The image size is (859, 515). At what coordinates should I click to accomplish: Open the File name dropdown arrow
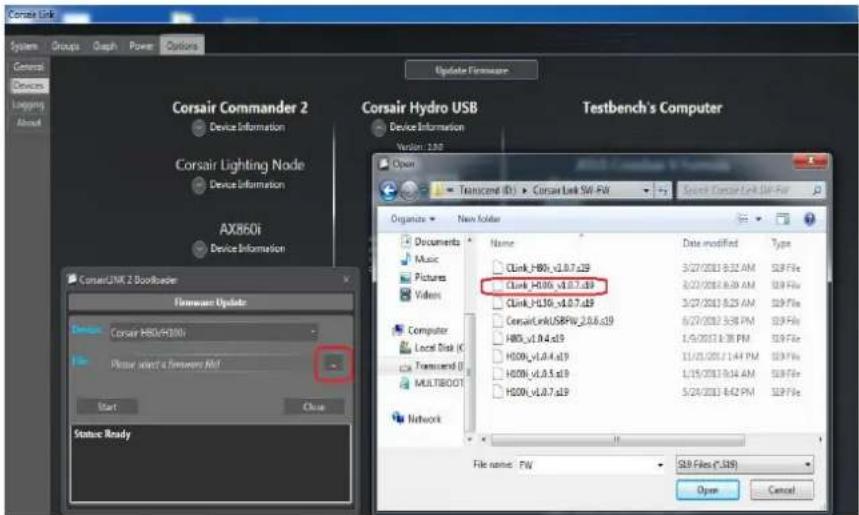click(x=660, y=465)
